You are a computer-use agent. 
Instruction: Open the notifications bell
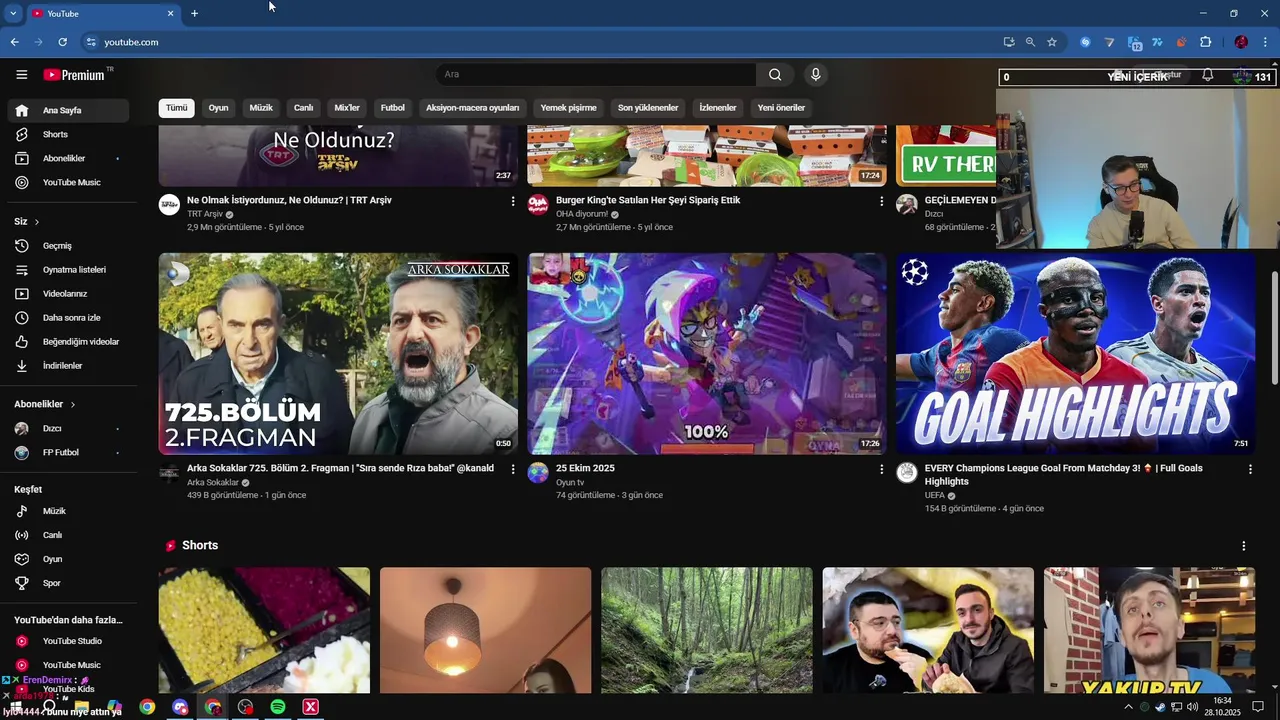tap(1208, 75)
